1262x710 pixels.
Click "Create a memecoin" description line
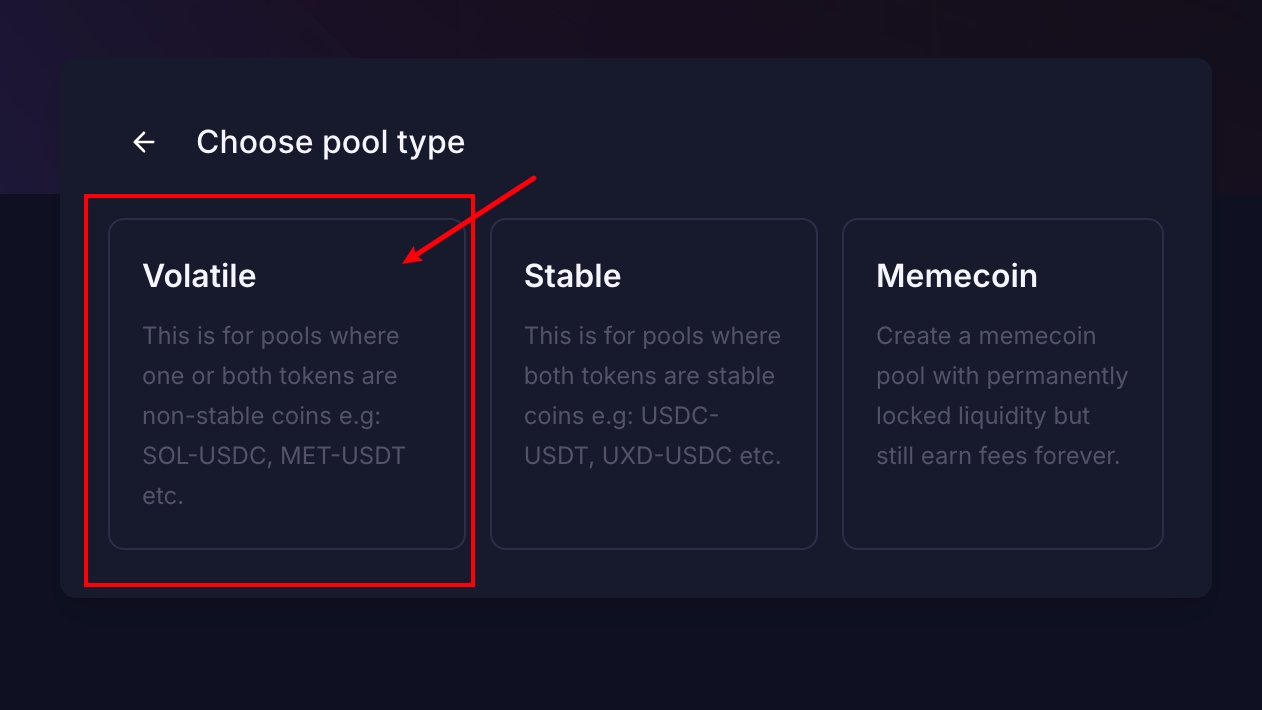click(x=985, y=336)
